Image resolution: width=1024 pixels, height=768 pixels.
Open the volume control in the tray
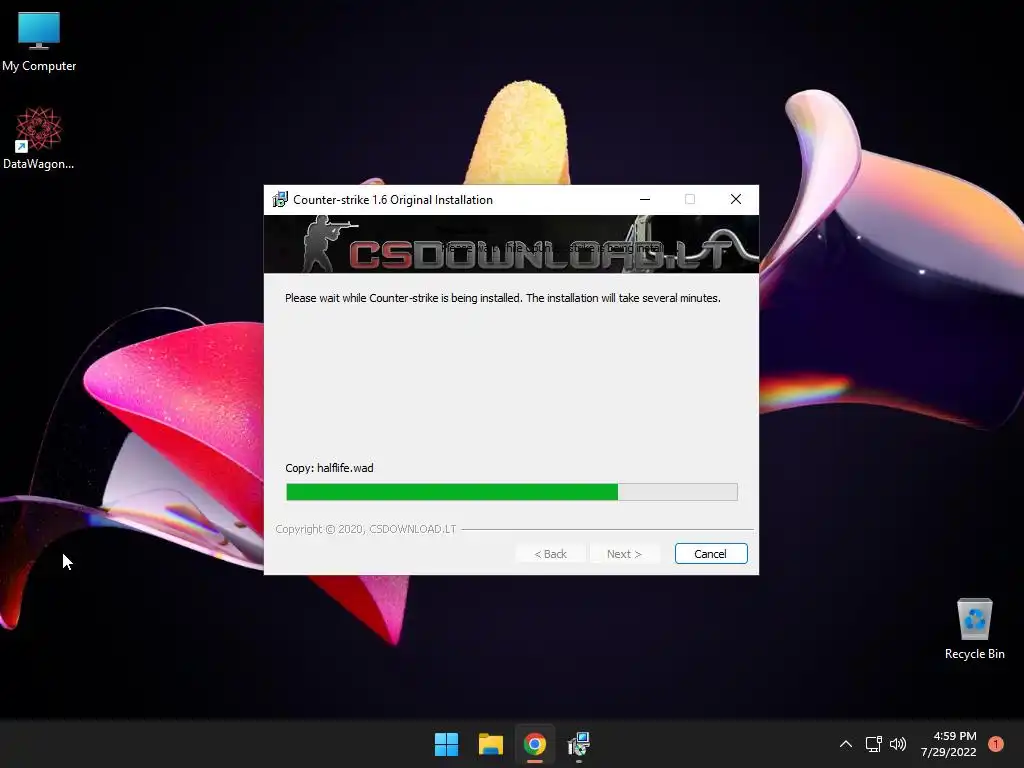click(898, 744)
